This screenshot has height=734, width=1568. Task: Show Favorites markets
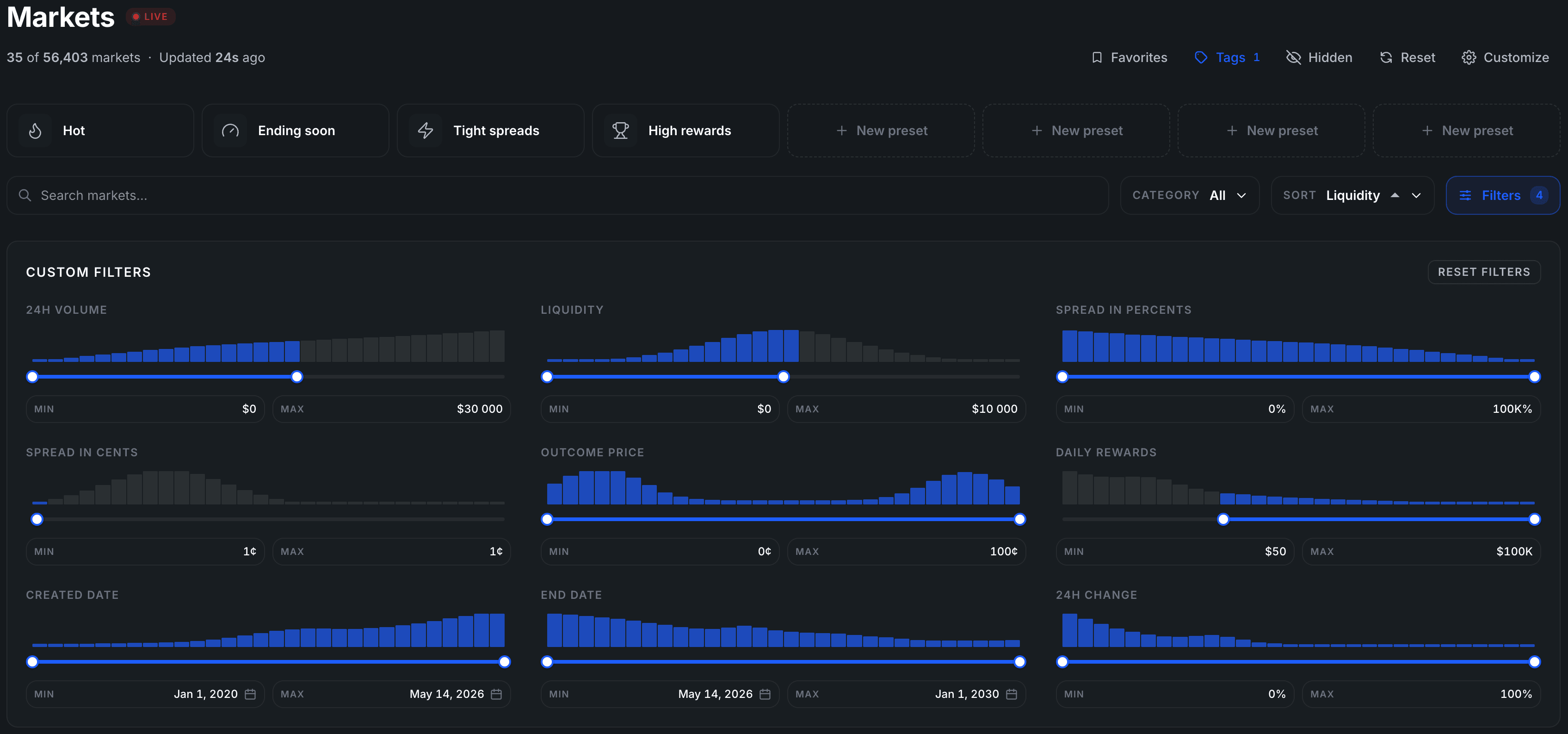pyautogui.click(x=1129, y=57)
